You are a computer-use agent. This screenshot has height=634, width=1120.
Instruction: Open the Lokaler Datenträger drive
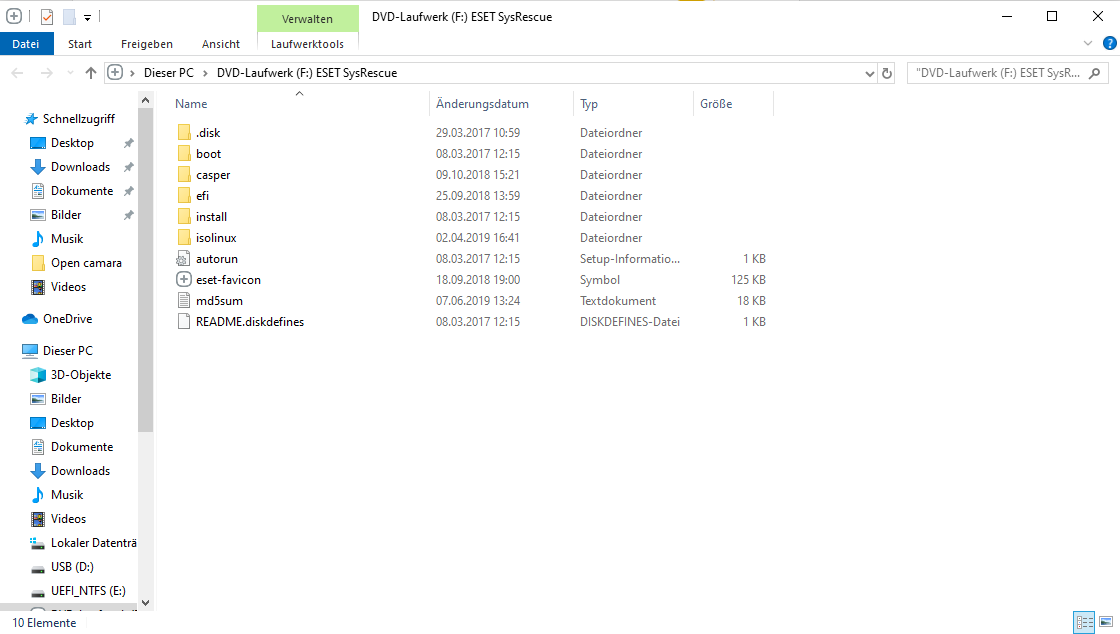[x=93, y=543]
